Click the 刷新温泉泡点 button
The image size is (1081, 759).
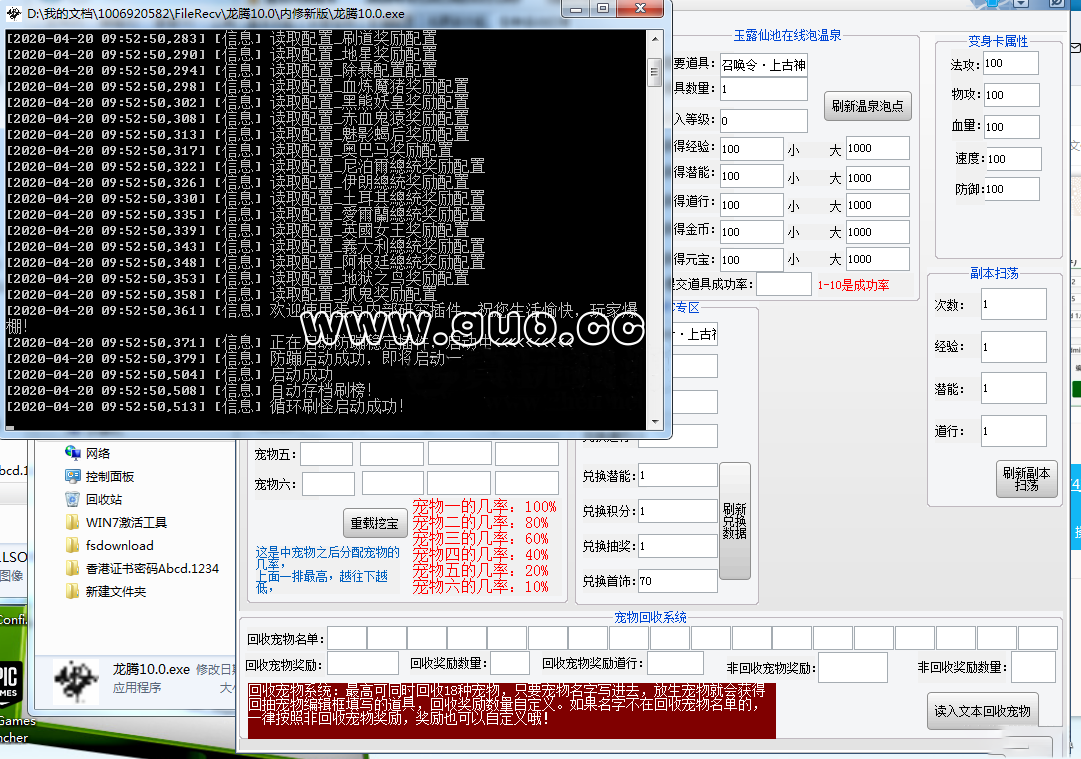[868, 106]
